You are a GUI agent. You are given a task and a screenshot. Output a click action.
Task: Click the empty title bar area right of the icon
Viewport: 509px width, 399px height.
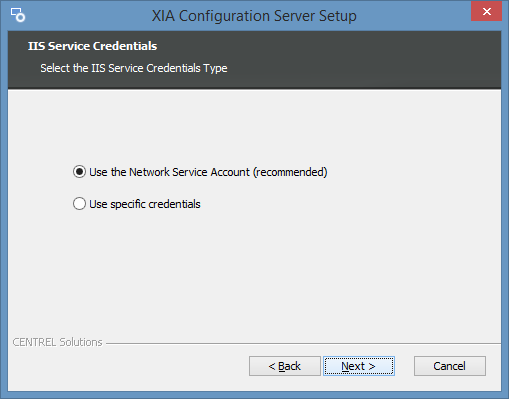point(87,15)
